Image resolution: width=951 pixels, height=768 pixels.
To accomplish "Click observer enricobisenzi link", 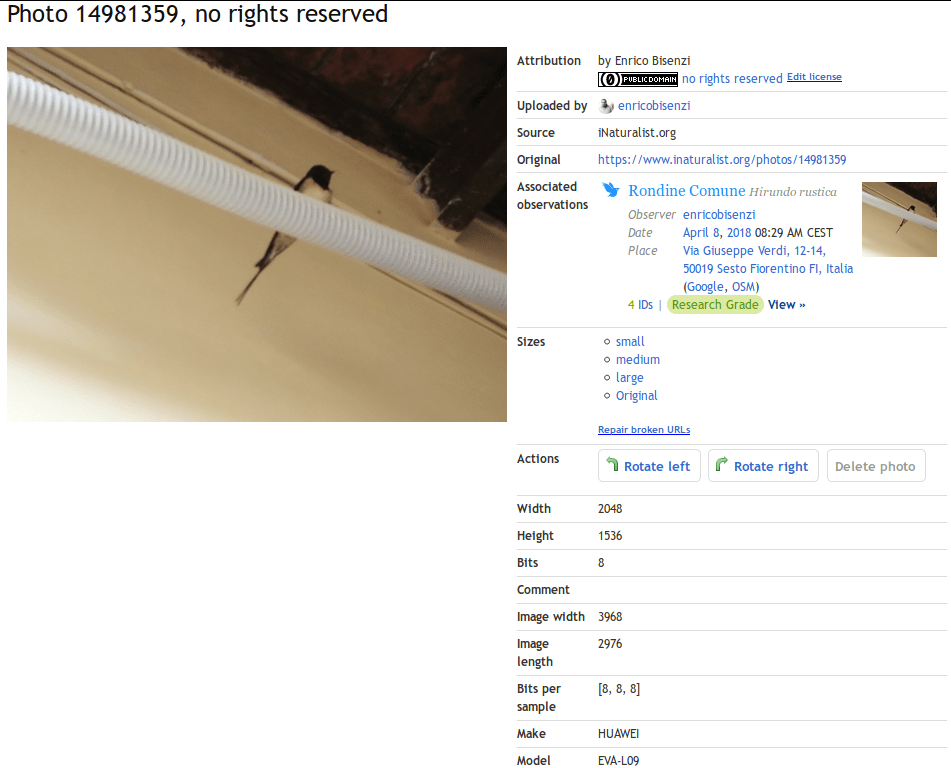I will click(719, 215).
